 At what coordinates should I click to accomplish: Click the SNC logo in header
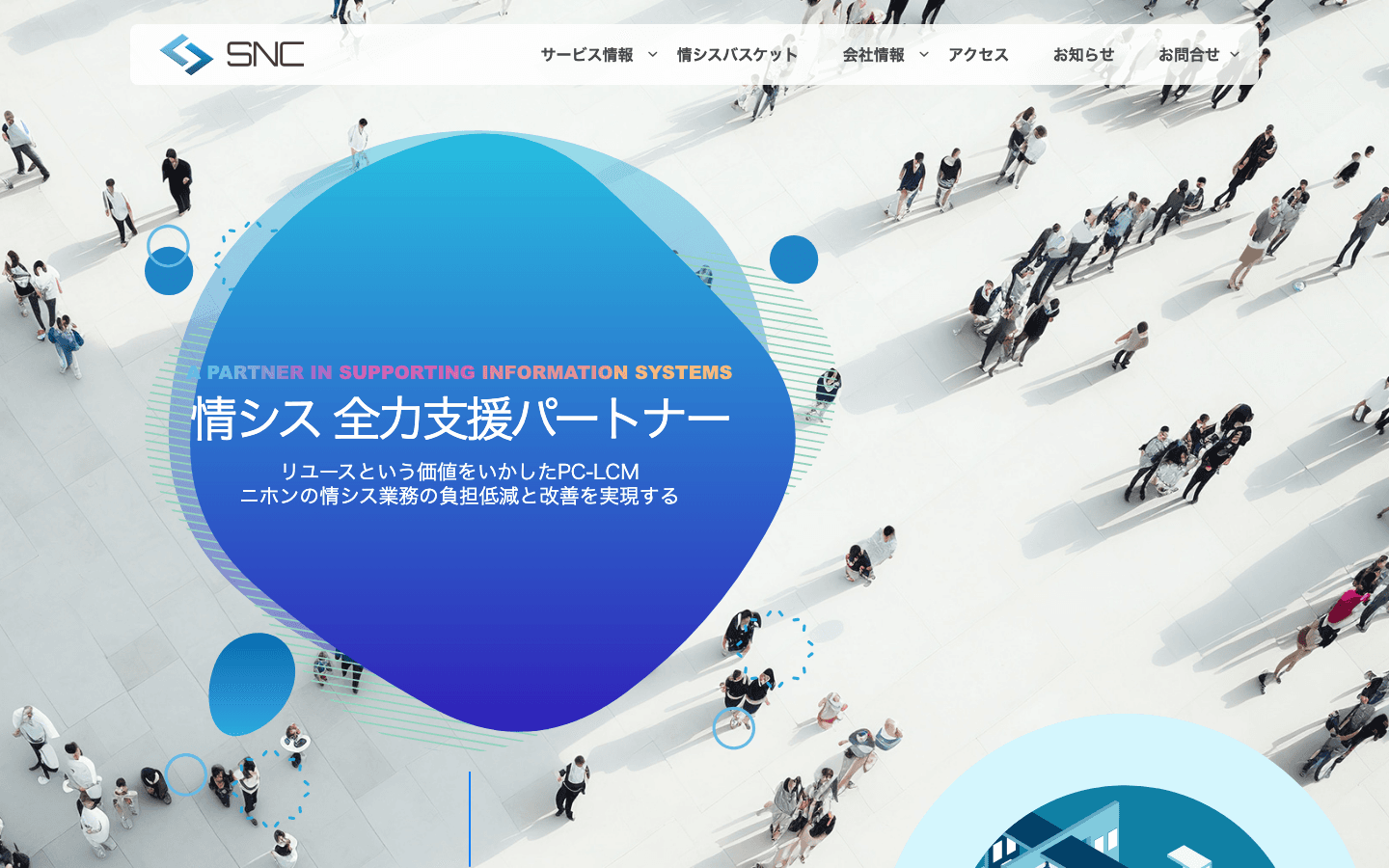click(x=231, y=54)
